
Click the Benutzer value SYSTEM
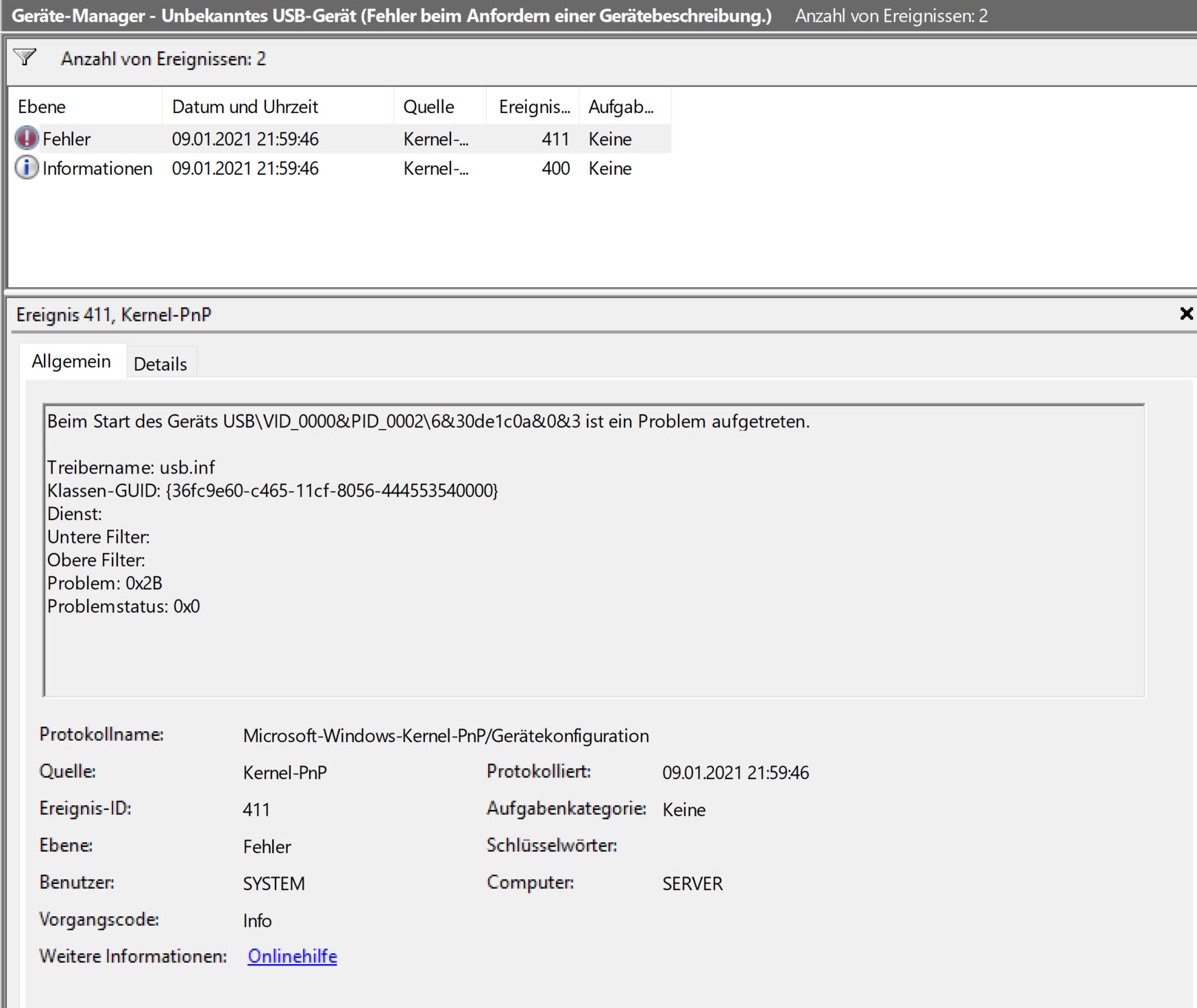pos(274,883)
